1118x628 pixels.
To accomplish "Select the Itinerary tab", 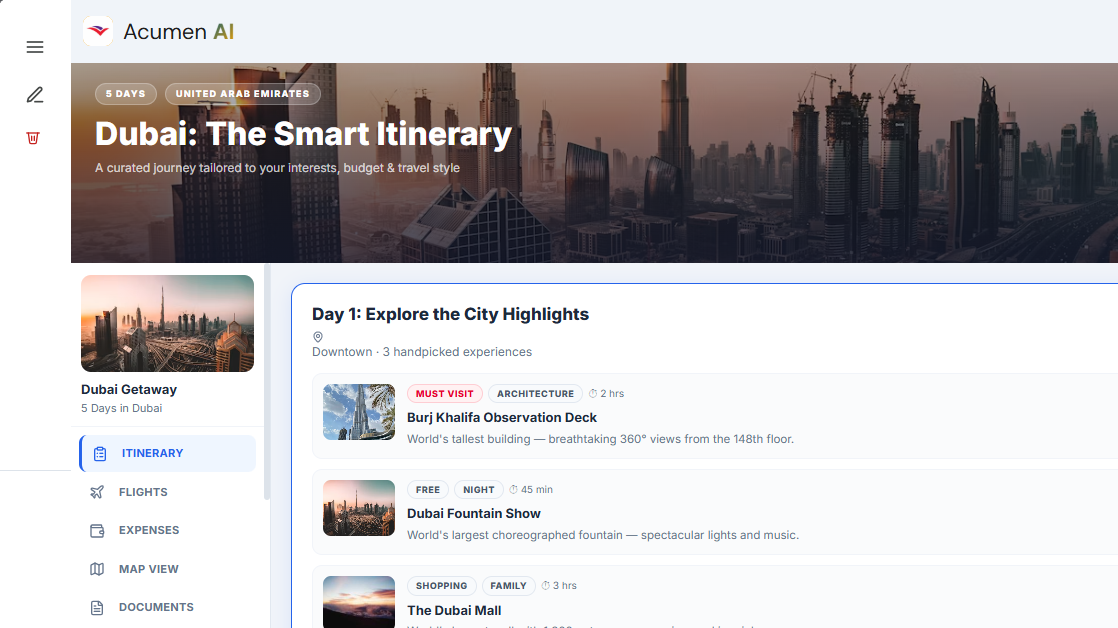I will point(168,453).
